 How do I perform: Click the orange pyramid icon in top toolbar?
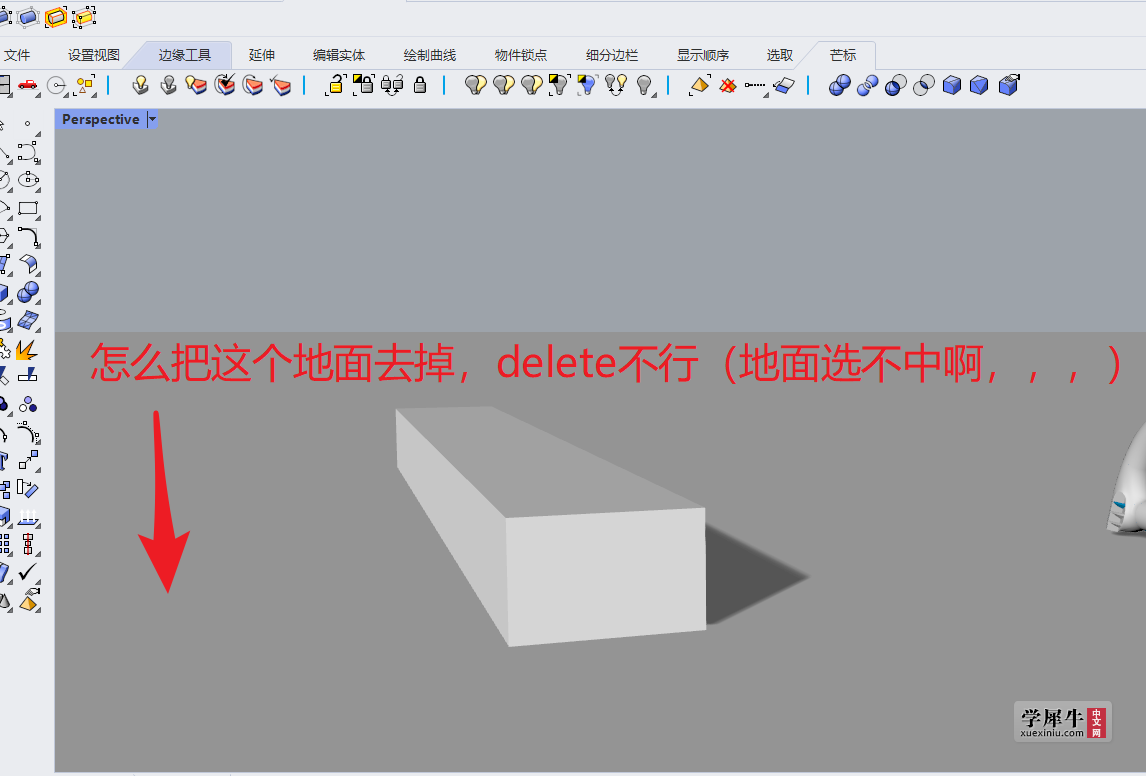pos(699,85)
